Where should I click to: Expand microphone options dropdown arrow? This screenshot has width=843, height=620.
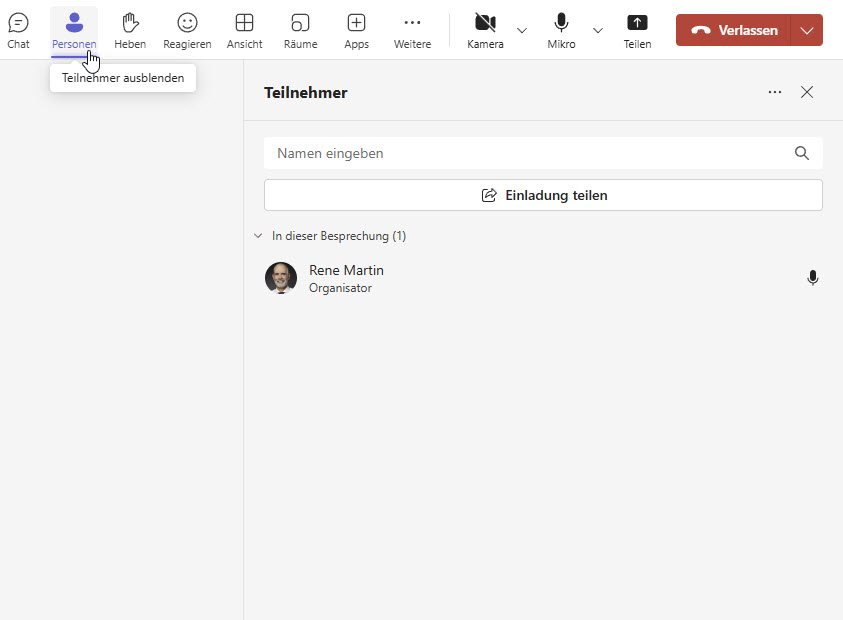tap(598, 31)
